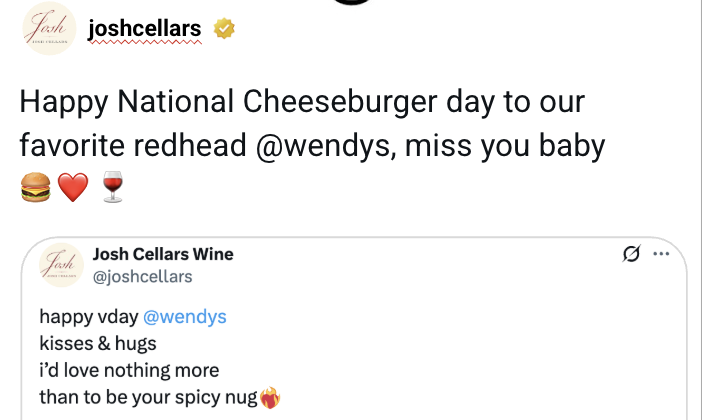Click the heart-on-fire emoji after spicy nug

point(270,399)
